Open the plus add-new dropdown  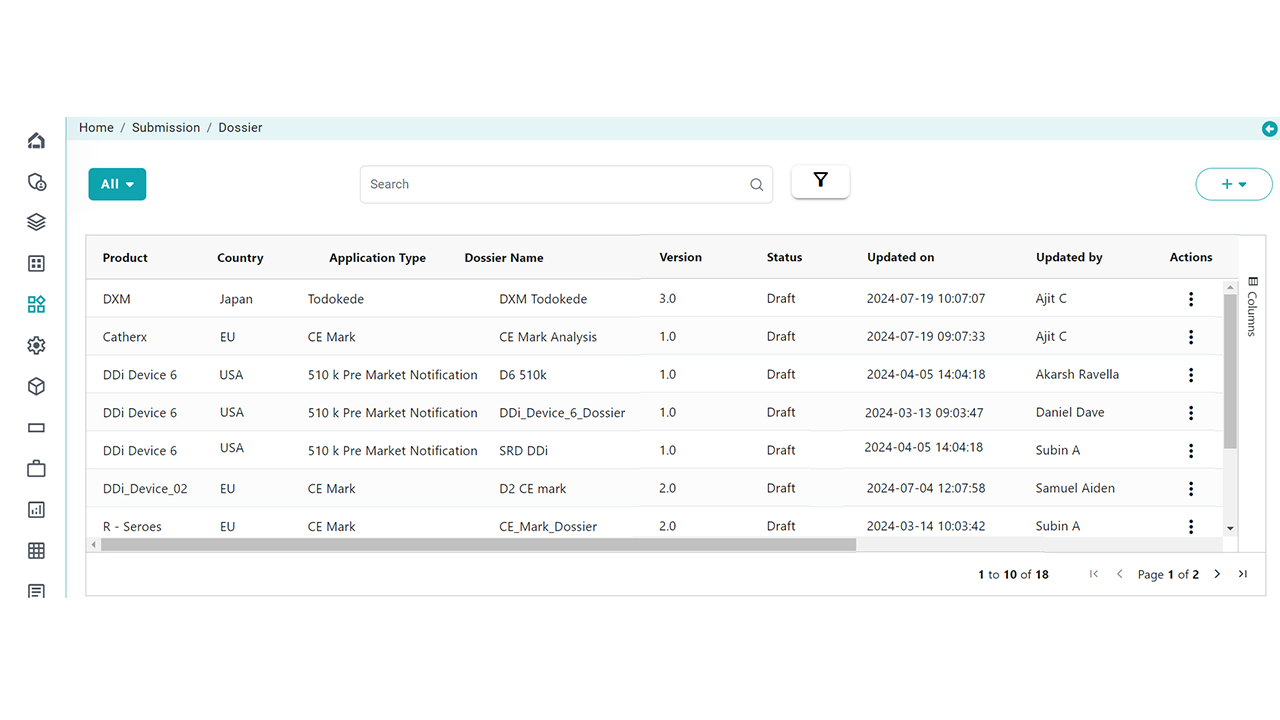coord(1233,184)
